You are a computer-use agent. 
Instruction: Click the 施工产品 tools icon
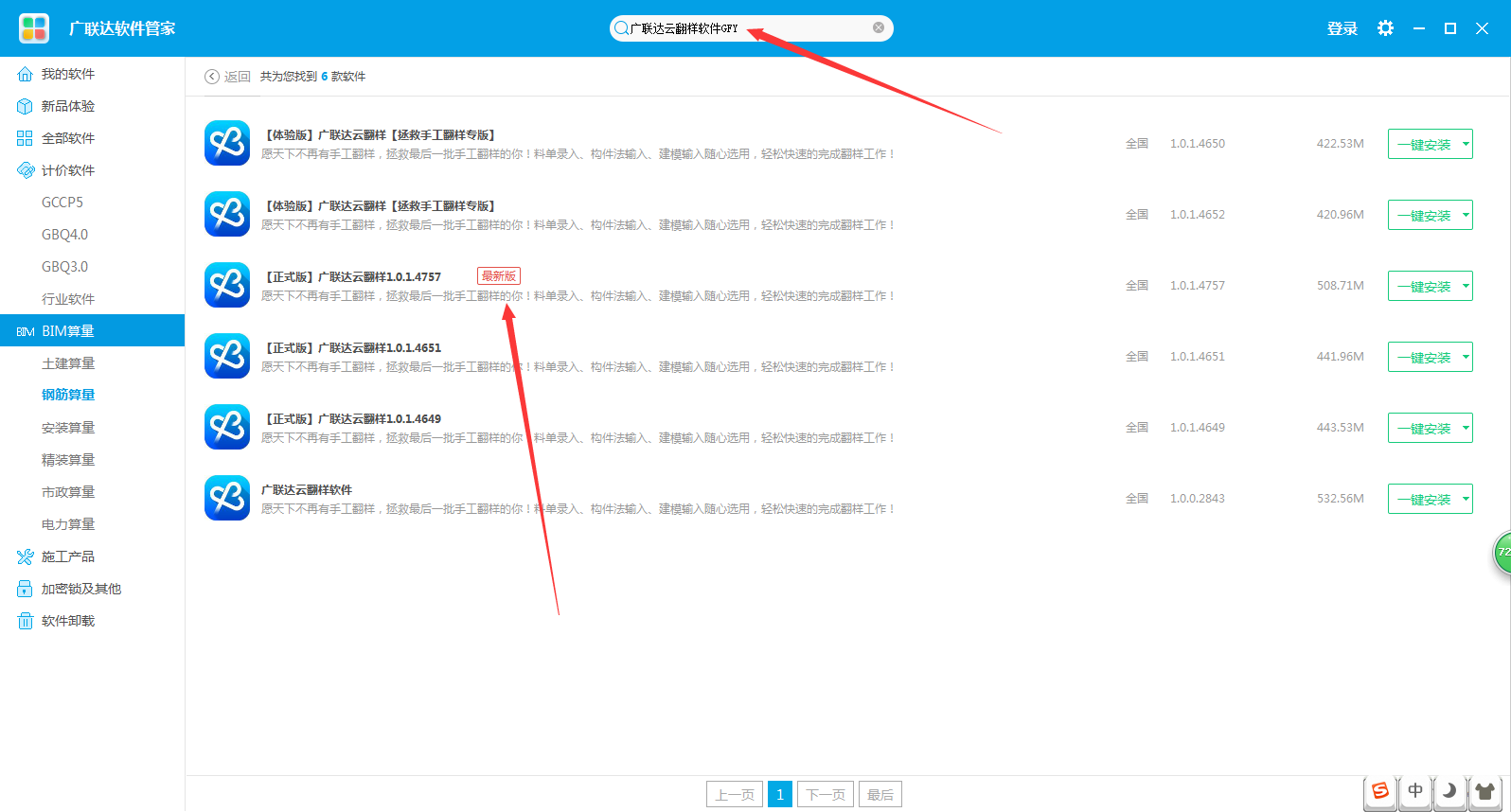26,556
